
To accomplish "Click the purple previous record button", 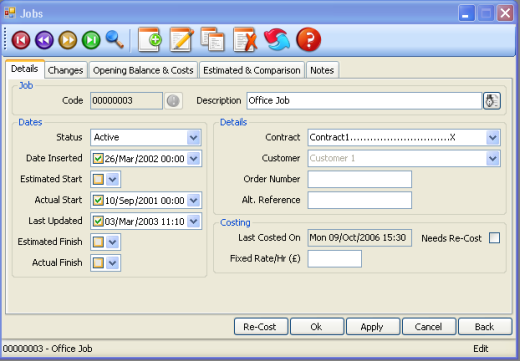I will pos(44,40).
